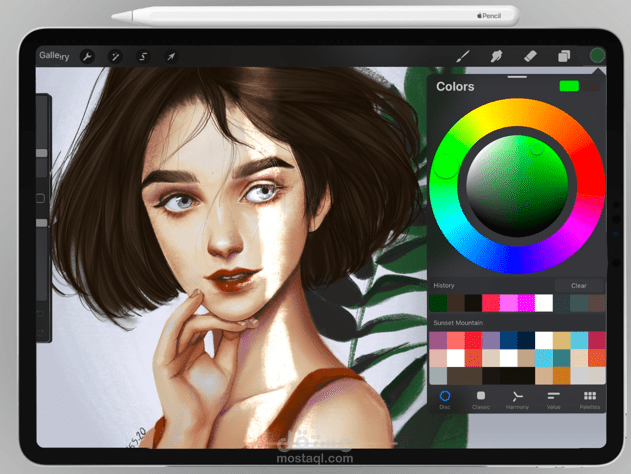Choose the black swatch in History
The height and width of the screenshot is (474, 631).
pyautogui.click(x=473, y=303)
